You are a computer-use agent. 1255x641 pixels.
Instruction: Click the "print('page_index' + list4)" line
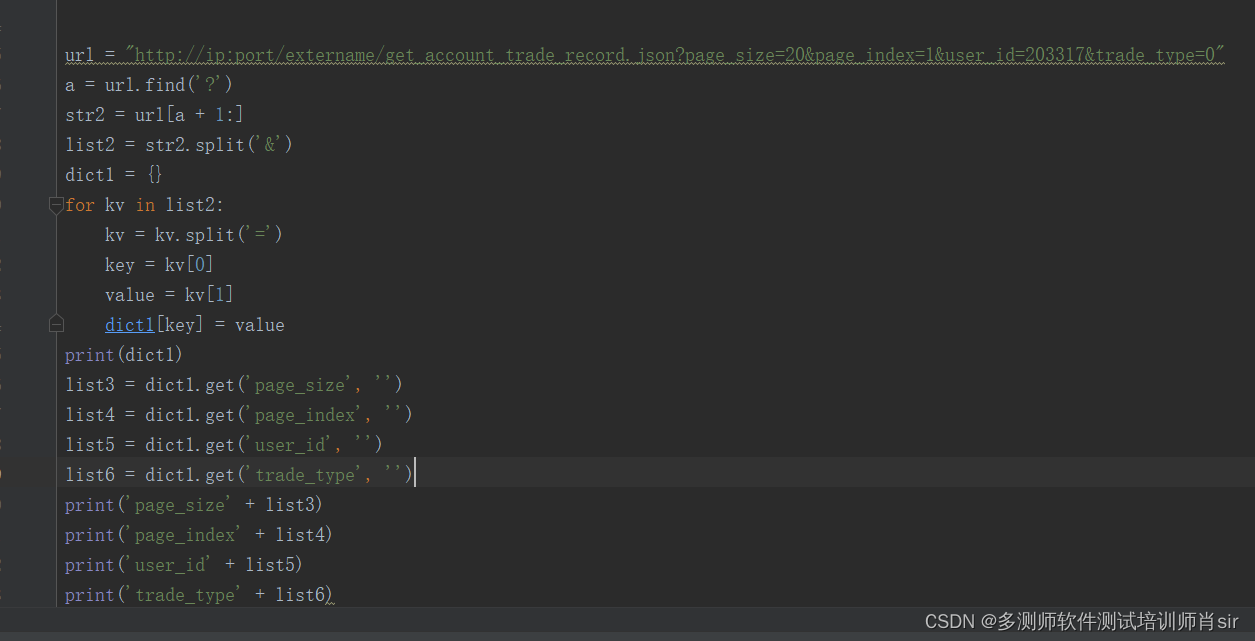point(199,535)
